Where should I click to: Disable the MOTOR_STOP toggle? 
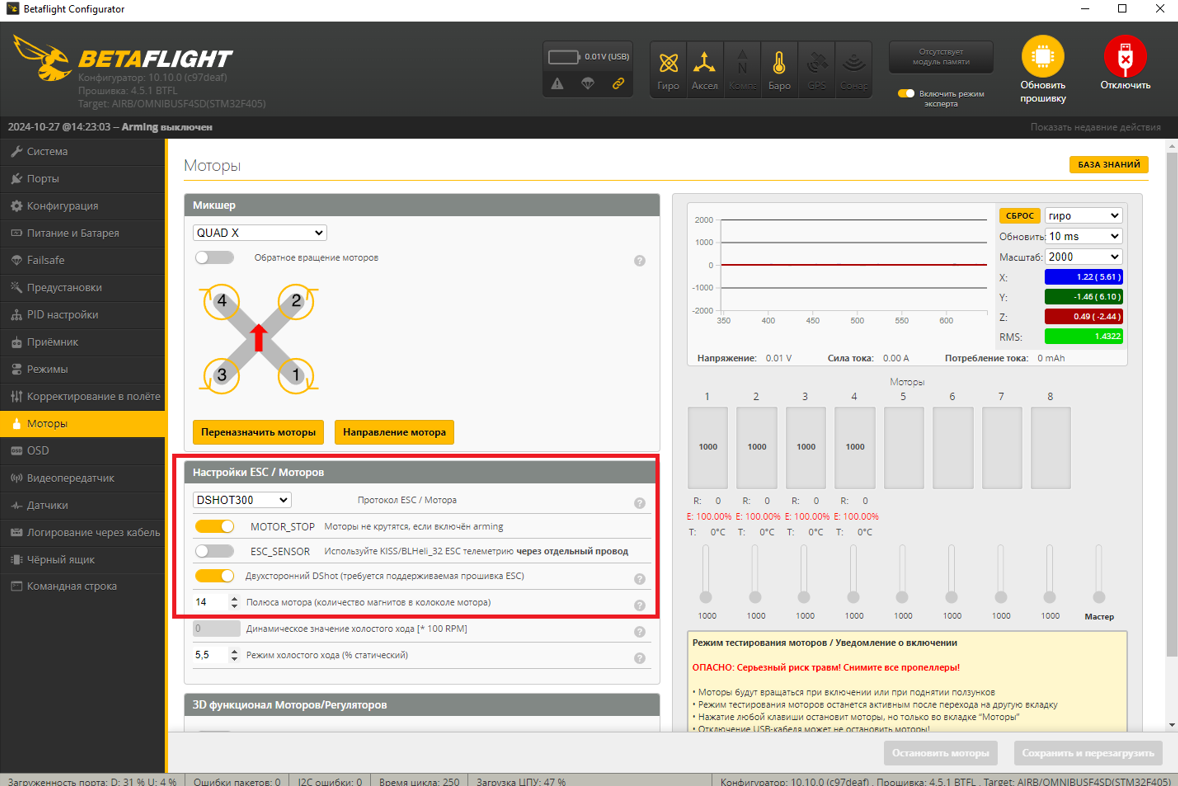pos(214,526)
